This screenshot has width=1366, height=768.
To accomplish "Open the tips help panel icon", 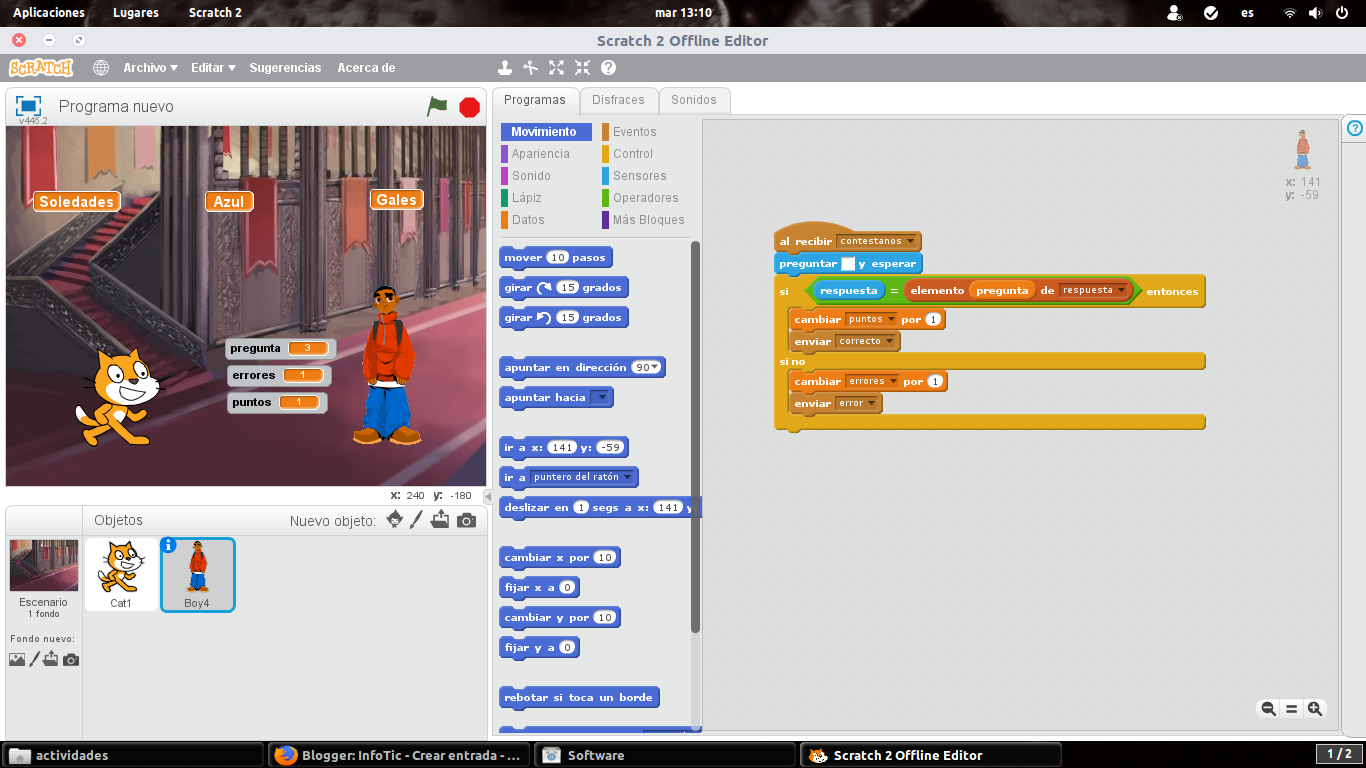I will pyautogui.click(x=1355, y=128).
